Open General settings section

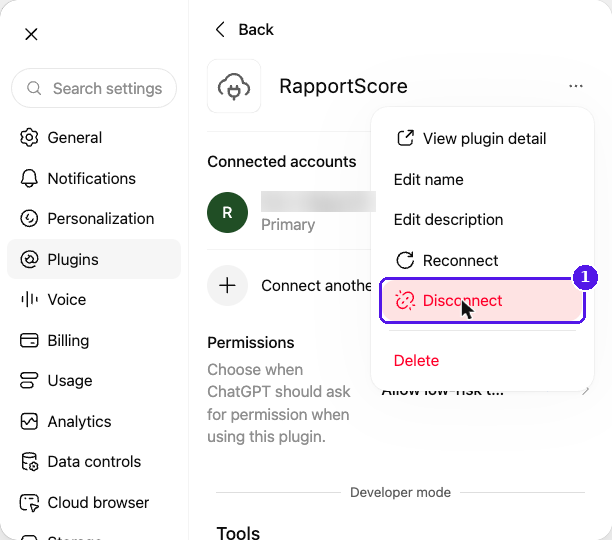[94, 137]
